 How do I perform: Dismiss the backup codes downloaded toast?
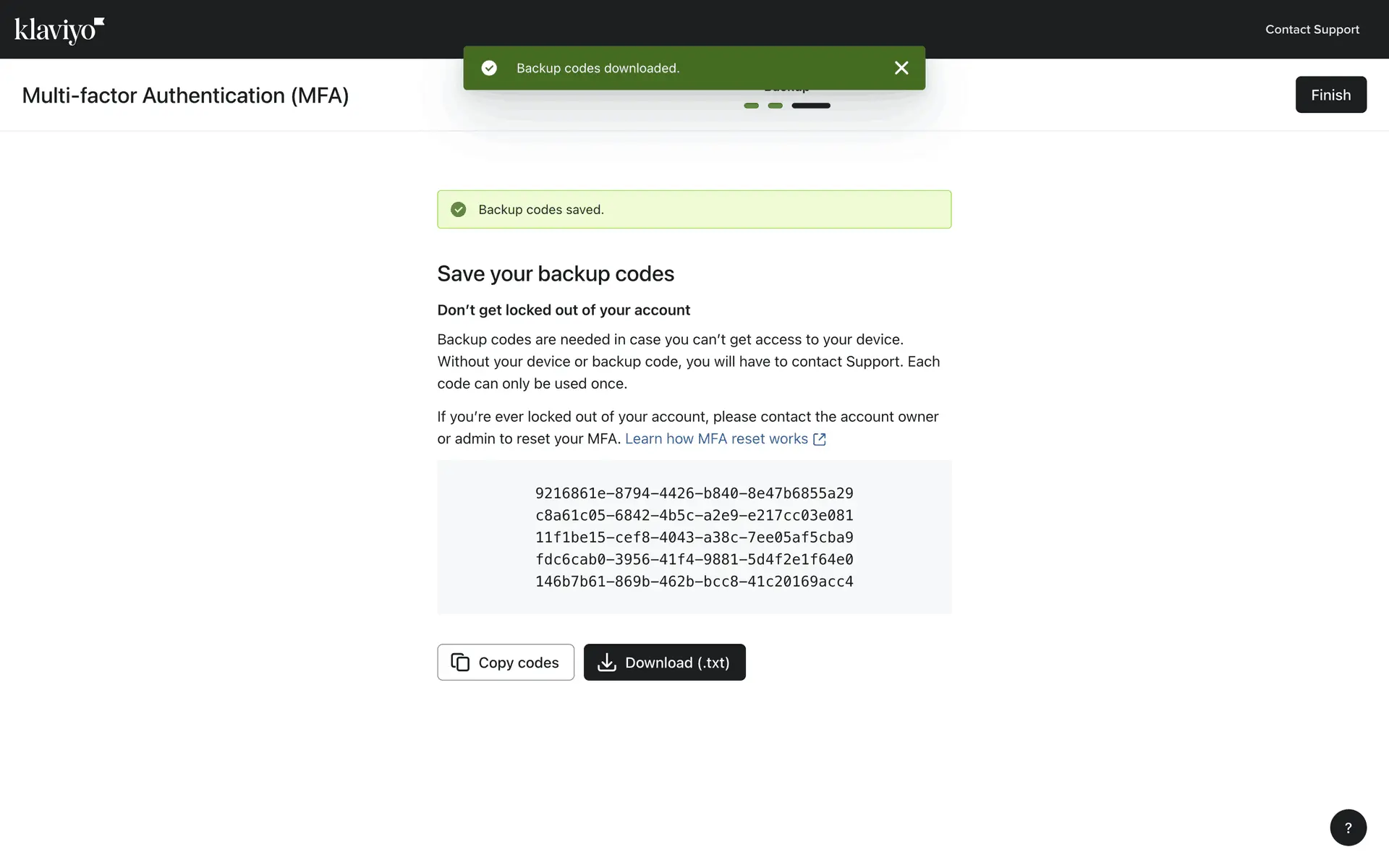(901, 68)
